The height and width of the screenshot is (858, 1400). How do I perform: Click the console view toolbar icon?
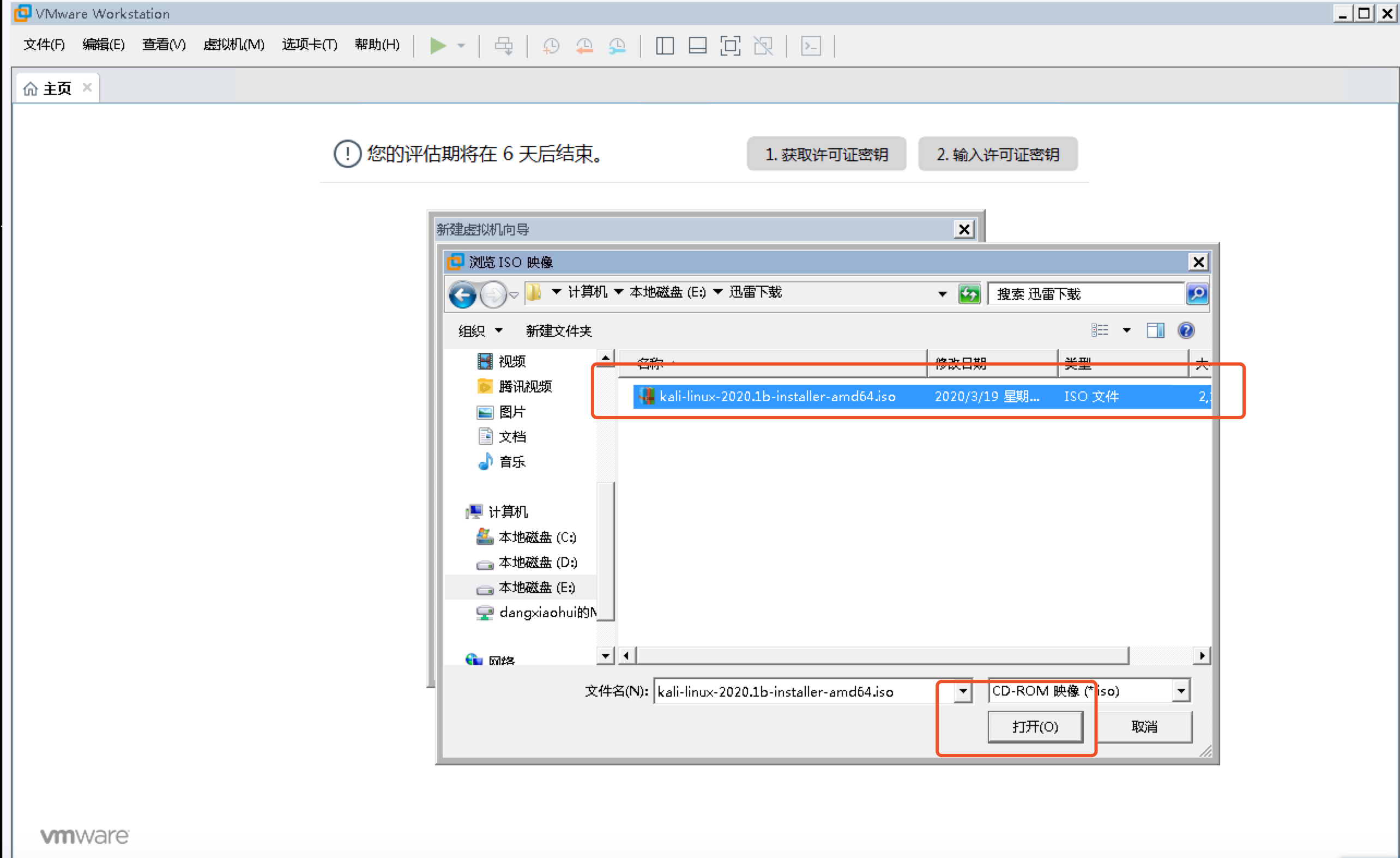811,45
